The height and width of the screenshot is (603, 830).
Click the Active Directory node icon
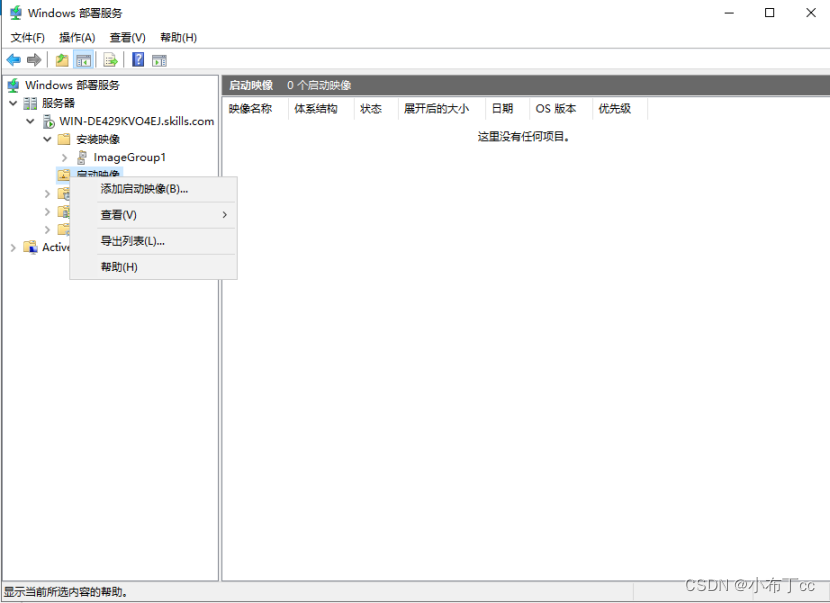(31, 247)
